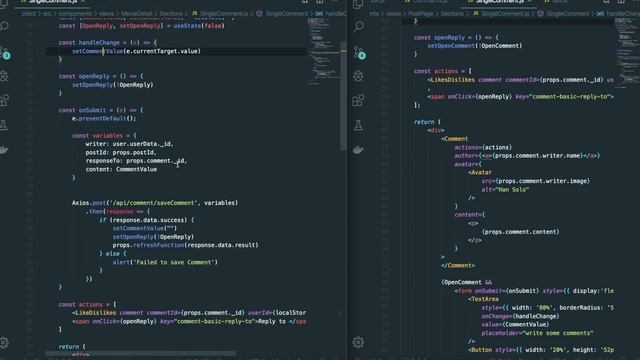The height and width of the screenshot is (360, 640).
Task: Open Source Control in right window
Action: [x=360, y=52]
